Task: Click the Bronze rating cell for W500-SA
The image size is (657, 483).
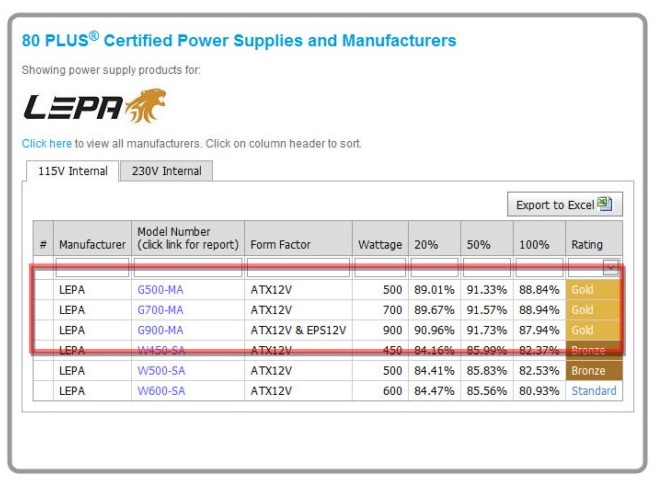Action: point(594,370)
